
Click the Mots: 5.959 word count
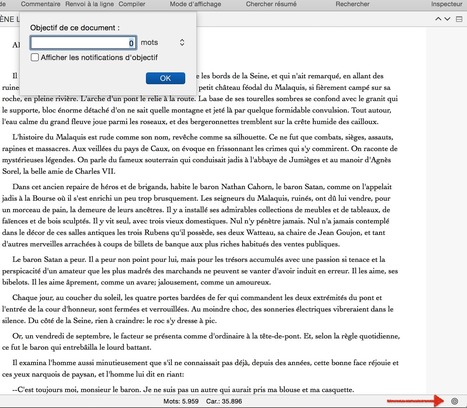point(181,401)
